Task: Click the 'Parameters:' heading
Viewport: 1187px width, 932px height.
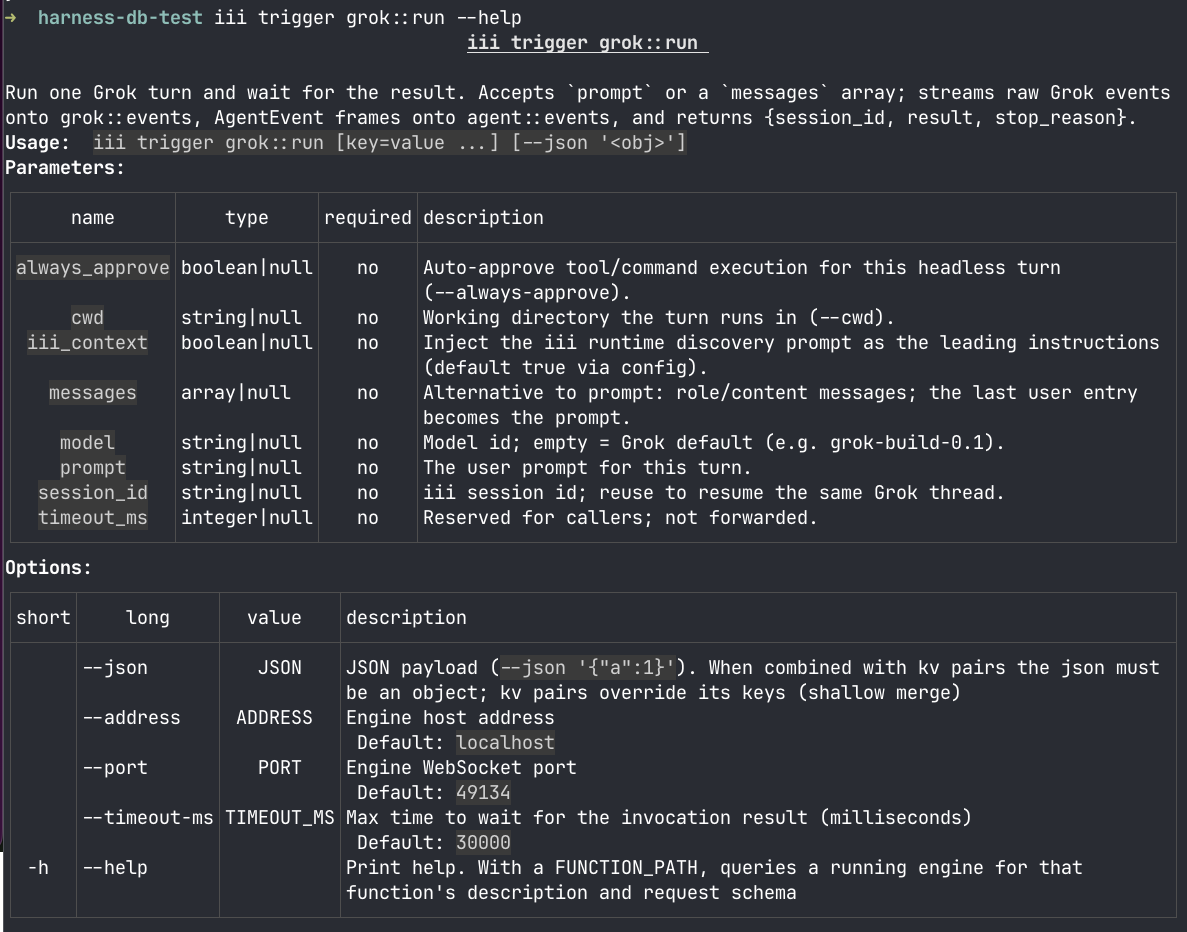Action: [x=64, y=167]
